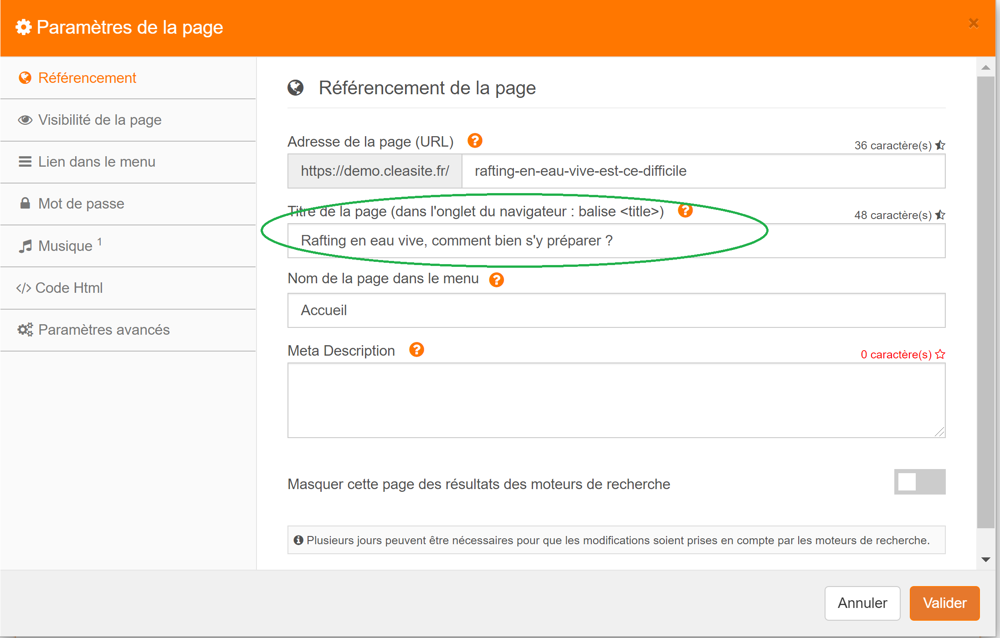
Task: Open Lien dans le menu settings
Action: [x=96, y=162]
